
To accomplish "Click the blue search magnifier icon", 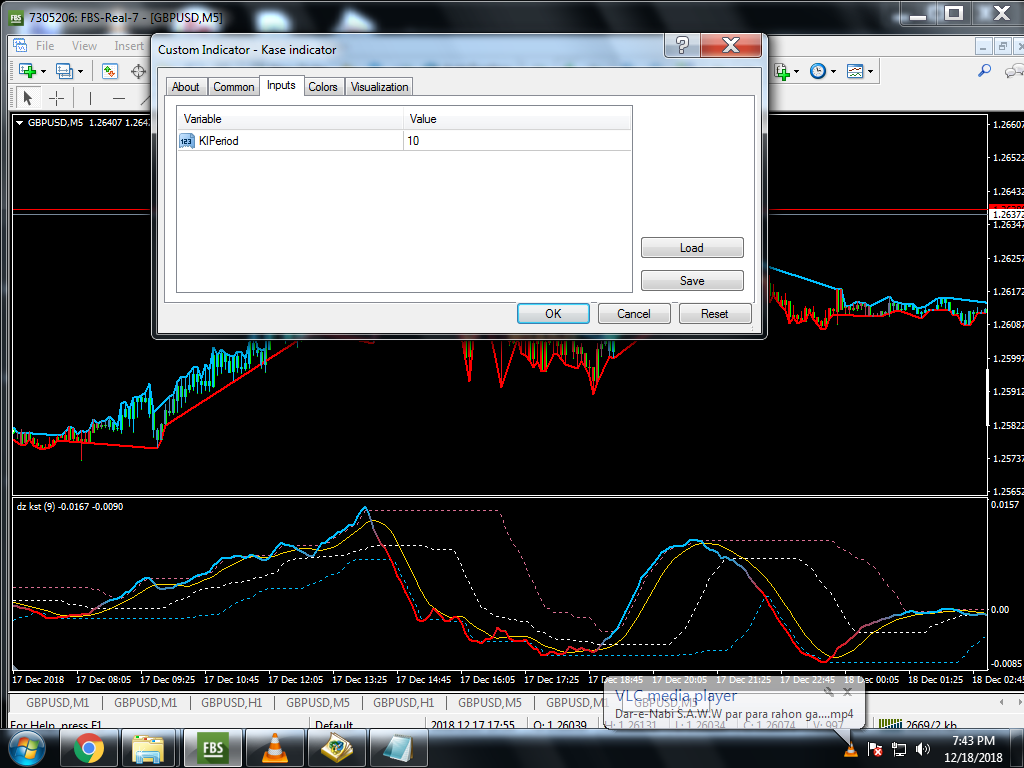I will coord(984,71).
